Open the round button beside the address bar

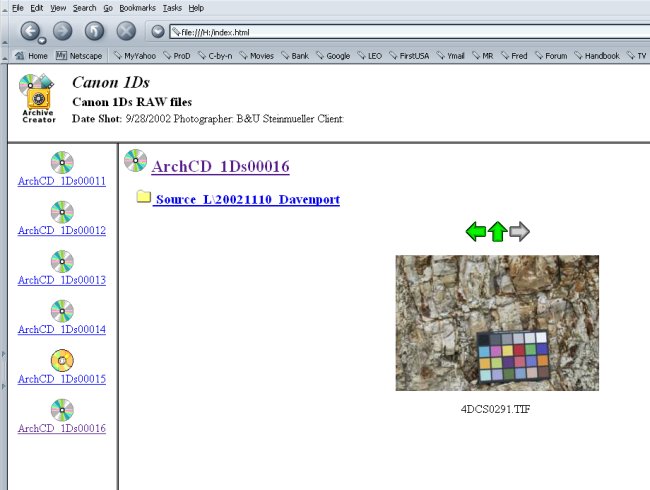158,31
